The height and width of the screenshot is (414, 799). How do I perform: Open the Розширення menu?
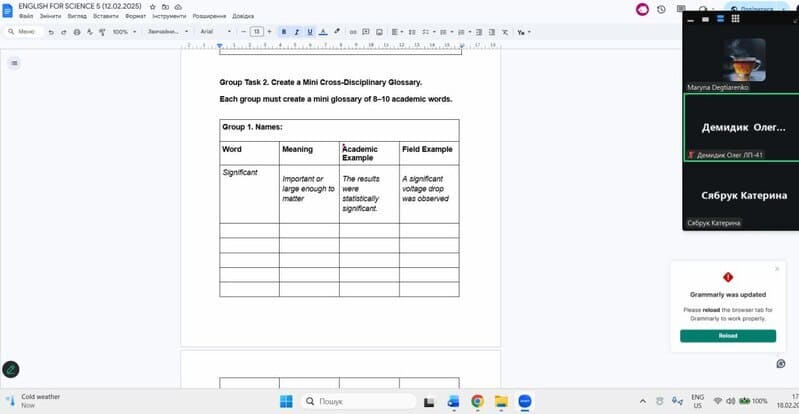pyautogui.click(x=209, y=16)
